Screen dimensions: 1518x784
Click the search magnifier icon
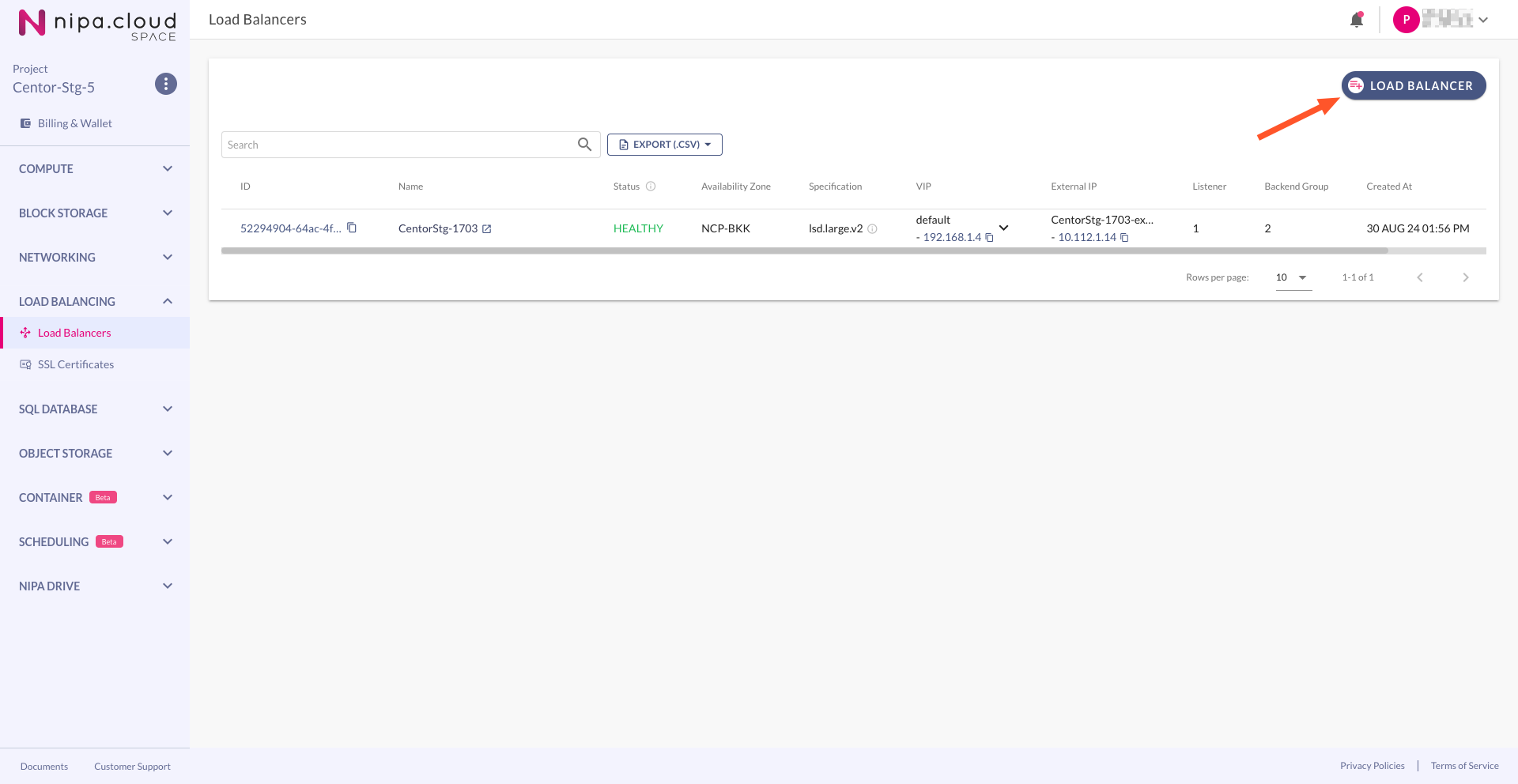click(584, 145)
